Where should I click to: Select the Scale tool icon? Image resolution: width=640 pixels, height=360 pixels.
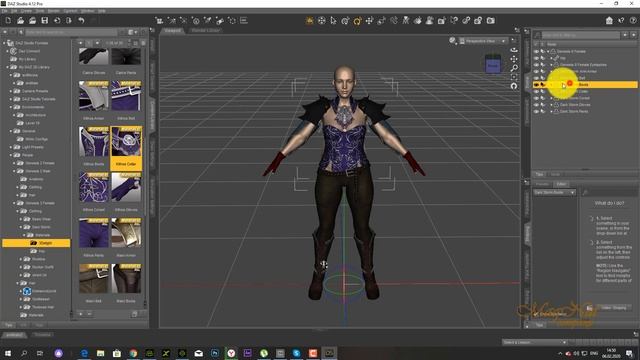(381, 20)
